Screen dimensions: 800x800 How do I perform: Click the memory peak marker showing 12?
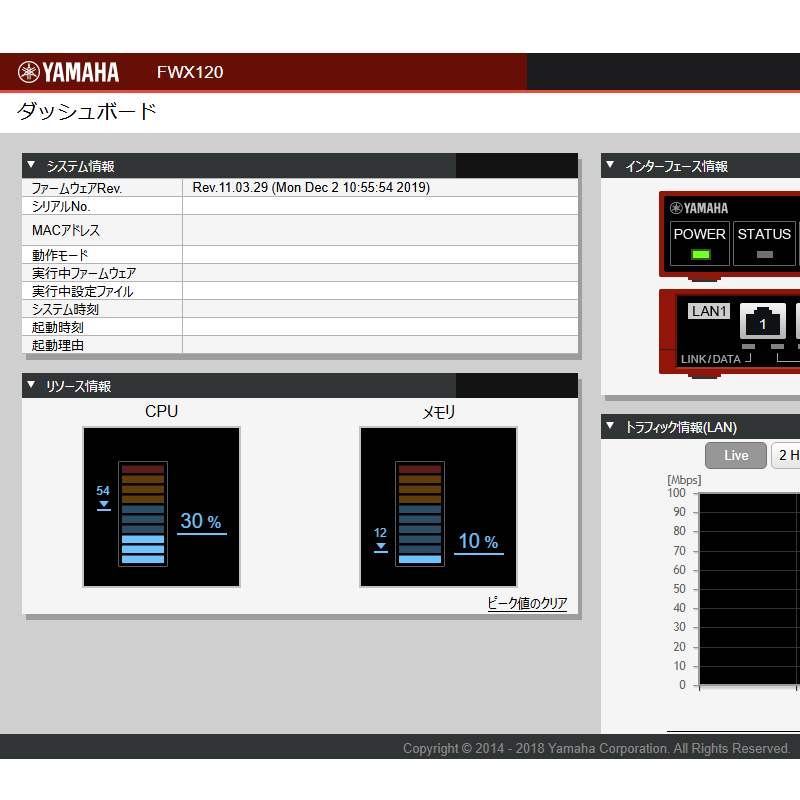[380, 539]
